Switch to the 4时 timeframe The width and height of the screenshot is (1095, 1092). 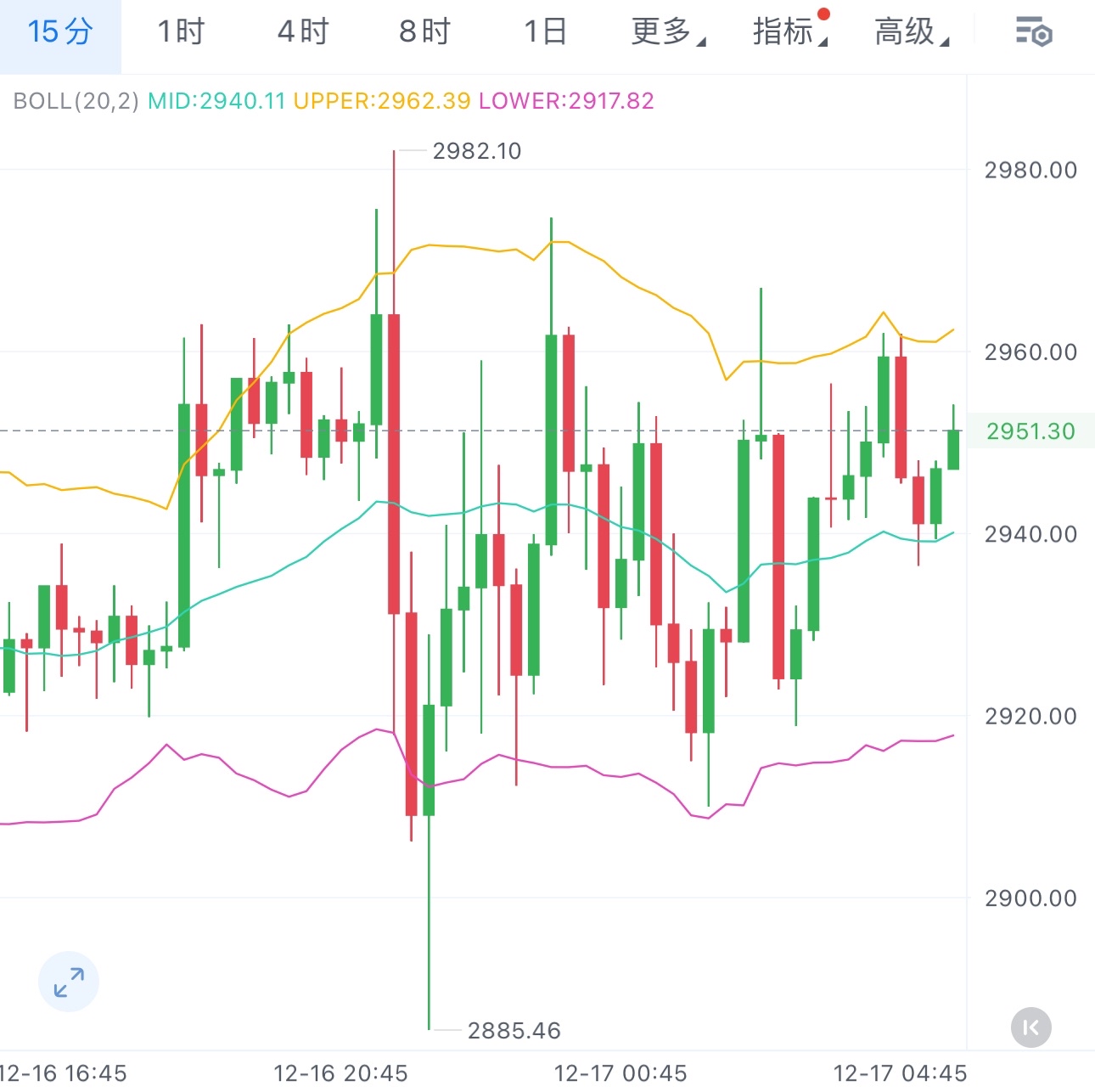click(x=302, y=32)
